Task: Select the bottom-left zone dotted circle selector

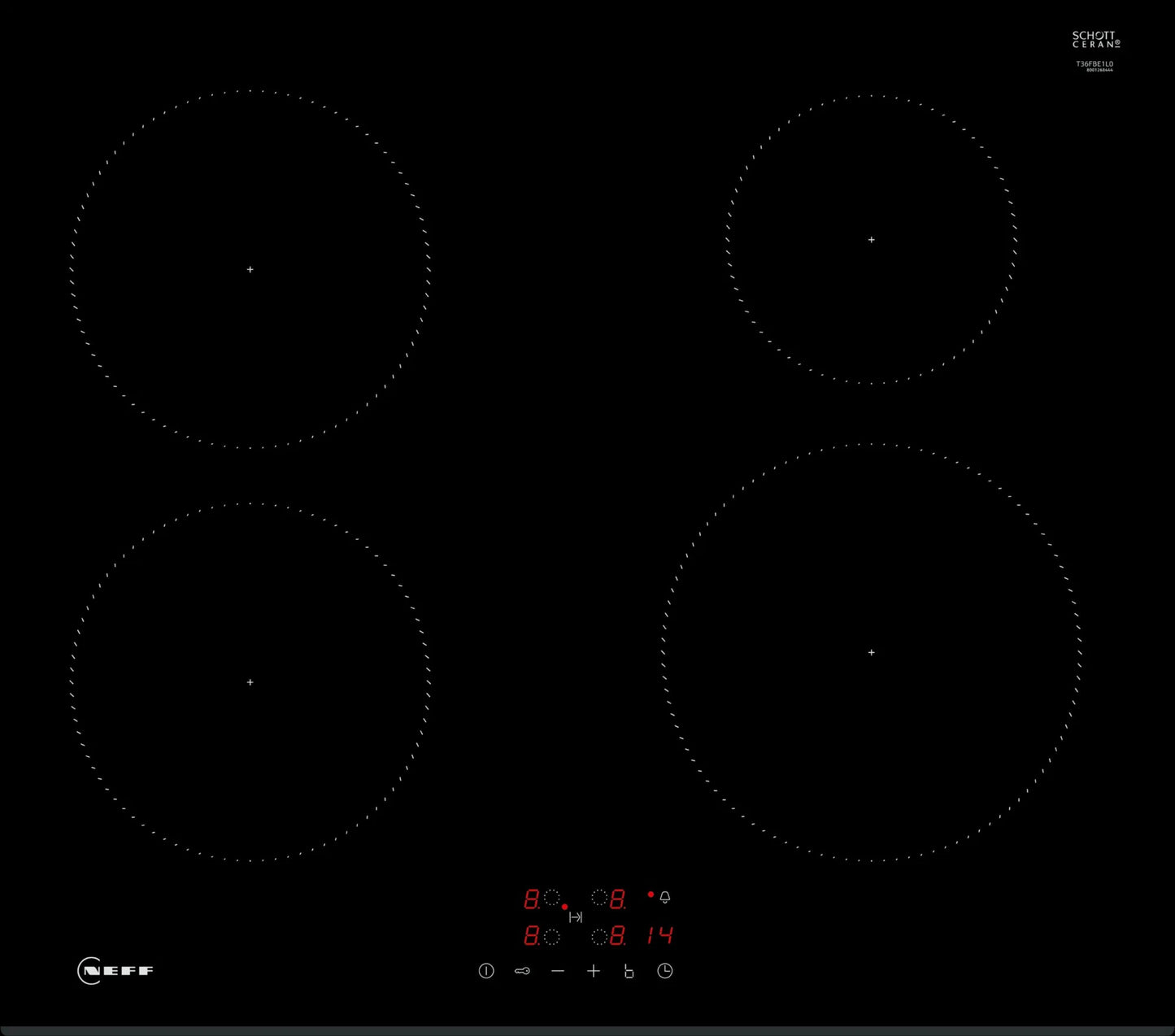Action: (552, 937)
